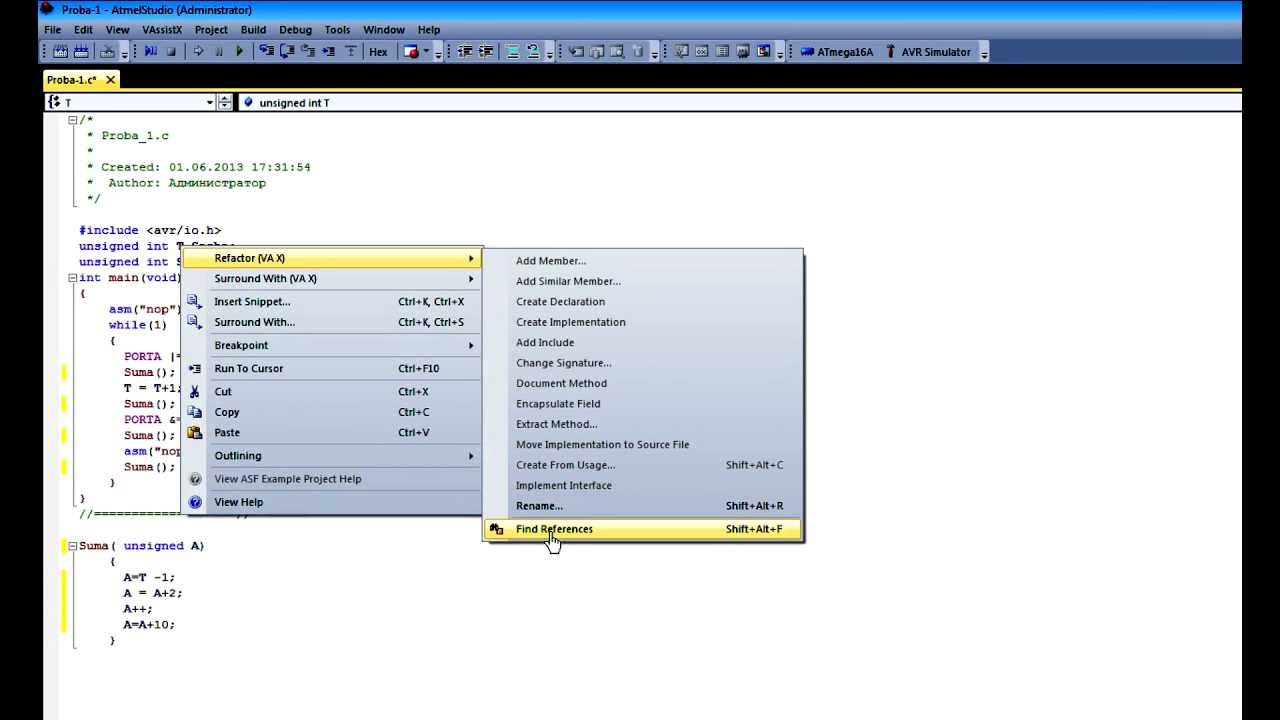
Task: Expand the Outlining submenu arrow
Action: [x=471, y=456]
